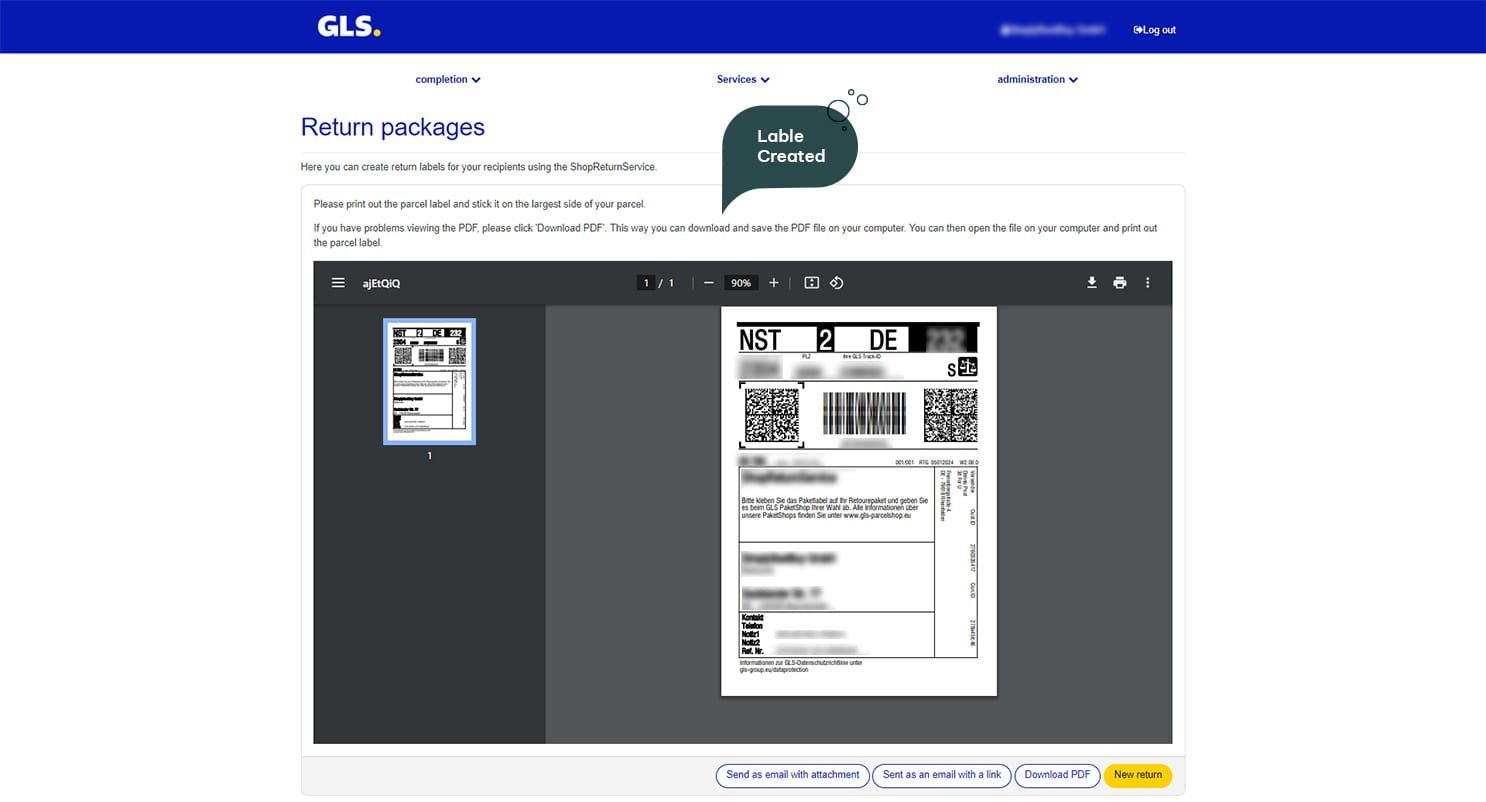
Task: Open PDF viewer more actions menu
Action: click(1147, 283)
